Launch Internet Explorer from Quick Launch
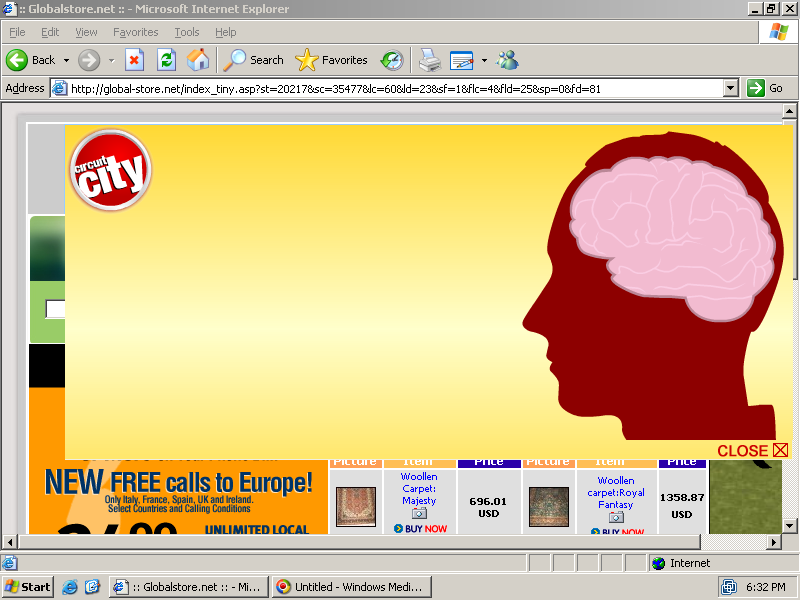 pyautogui.click(x=69, y=587)
